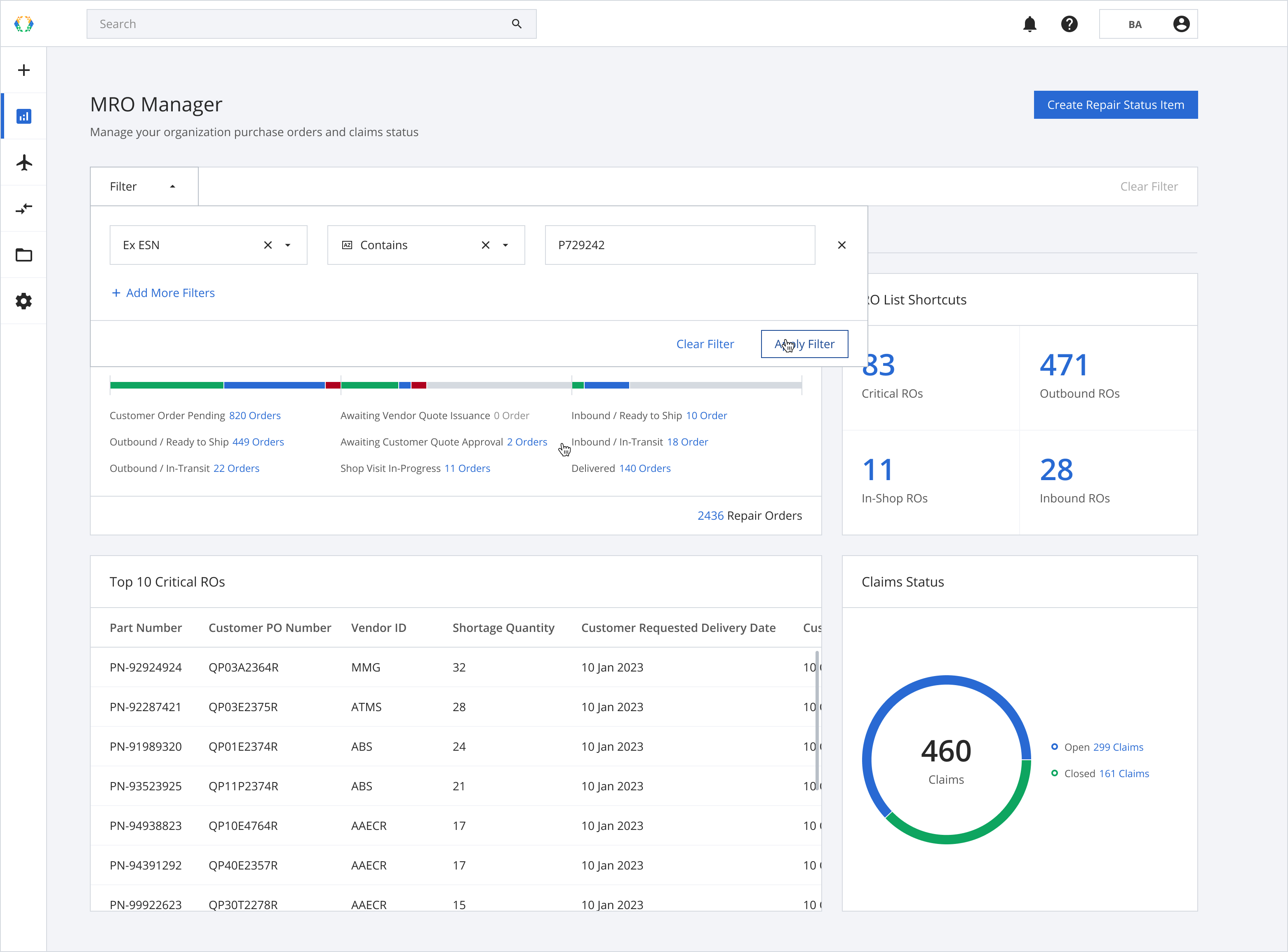1288x952 pixels.
Task: Expand the Ex ESN field dropdown
Action: click(288, 245)
